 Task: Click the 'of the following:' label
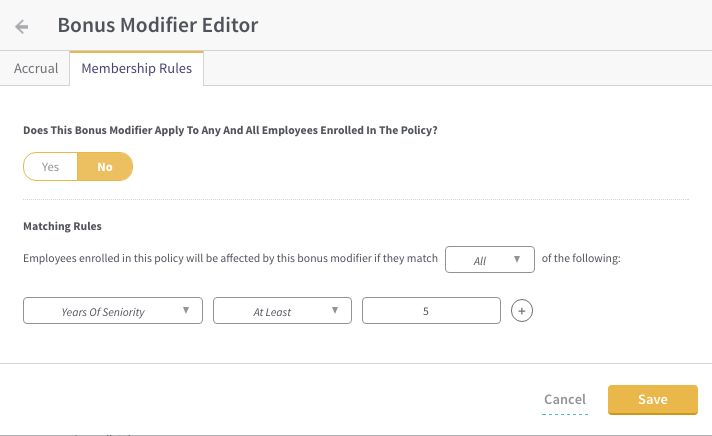coord(581,258)
